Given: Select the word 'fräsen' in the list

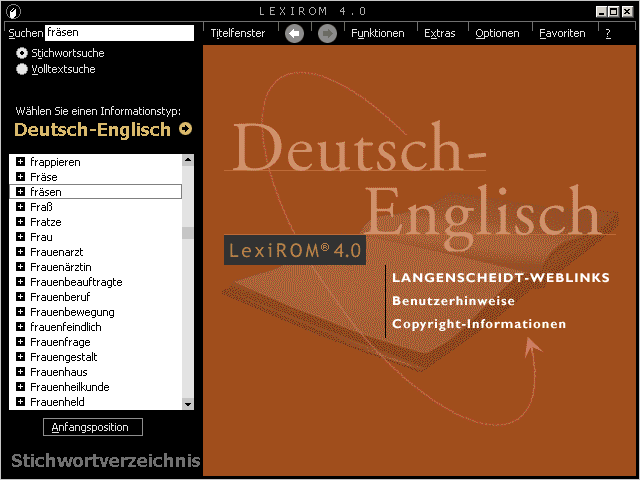Looking at the screenshot, I should coord(46,192).
